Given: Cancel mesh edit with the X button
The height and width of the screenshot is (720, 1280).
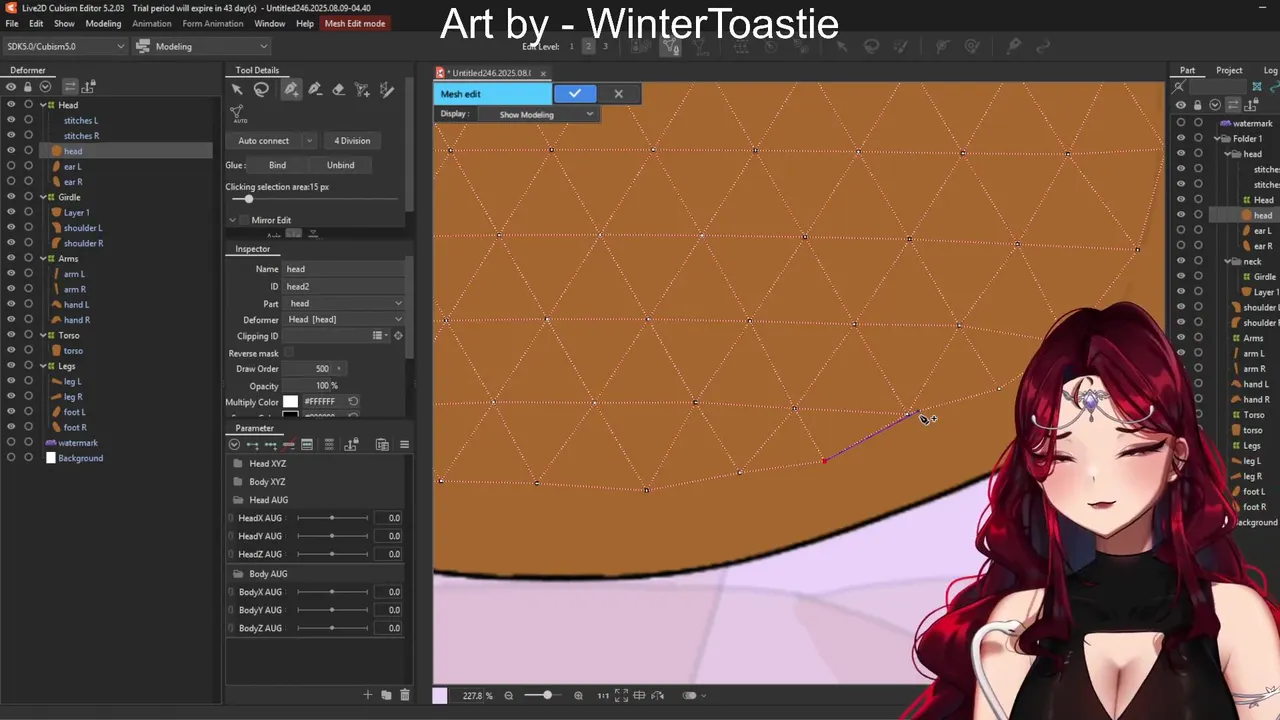Looking at the screenshot, I should tap(618, 94).
